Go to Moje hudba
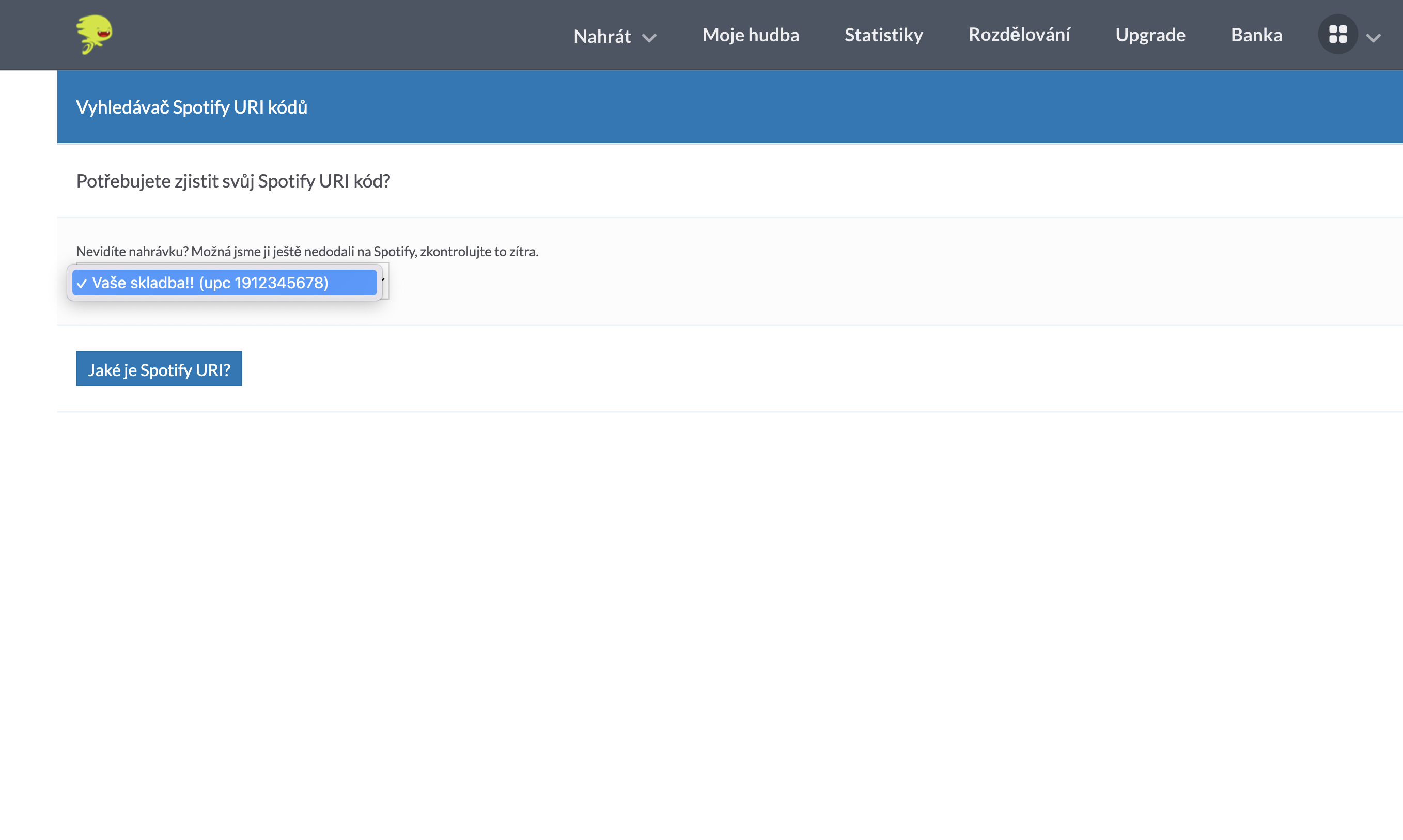Viewport: 1403px width, 840px height. 751,35
